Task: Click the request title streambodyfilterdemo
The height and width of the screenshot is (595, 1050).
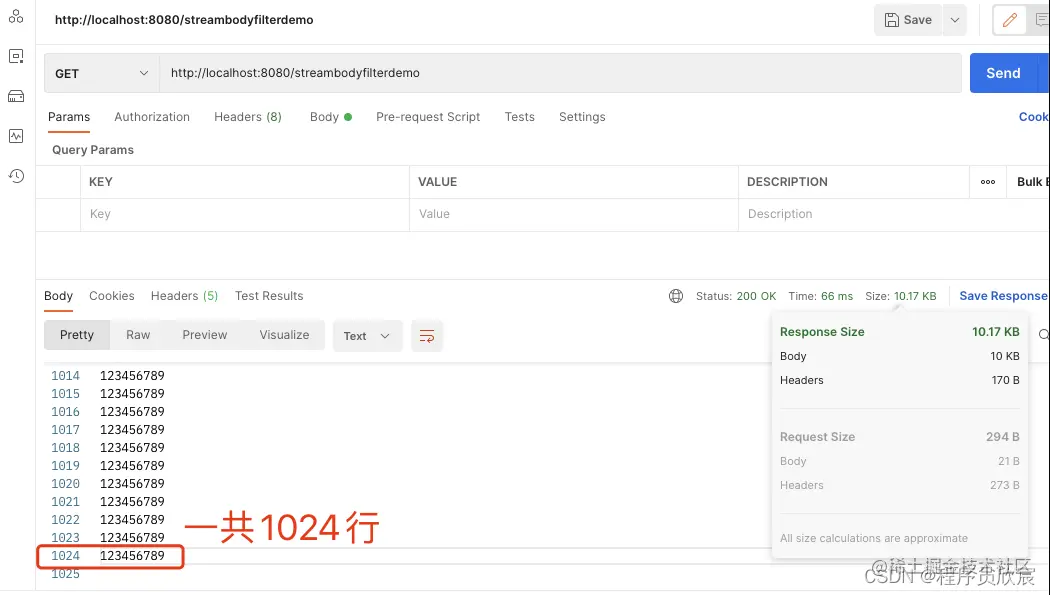Action: pyautogui.click(x=184, y=20)
